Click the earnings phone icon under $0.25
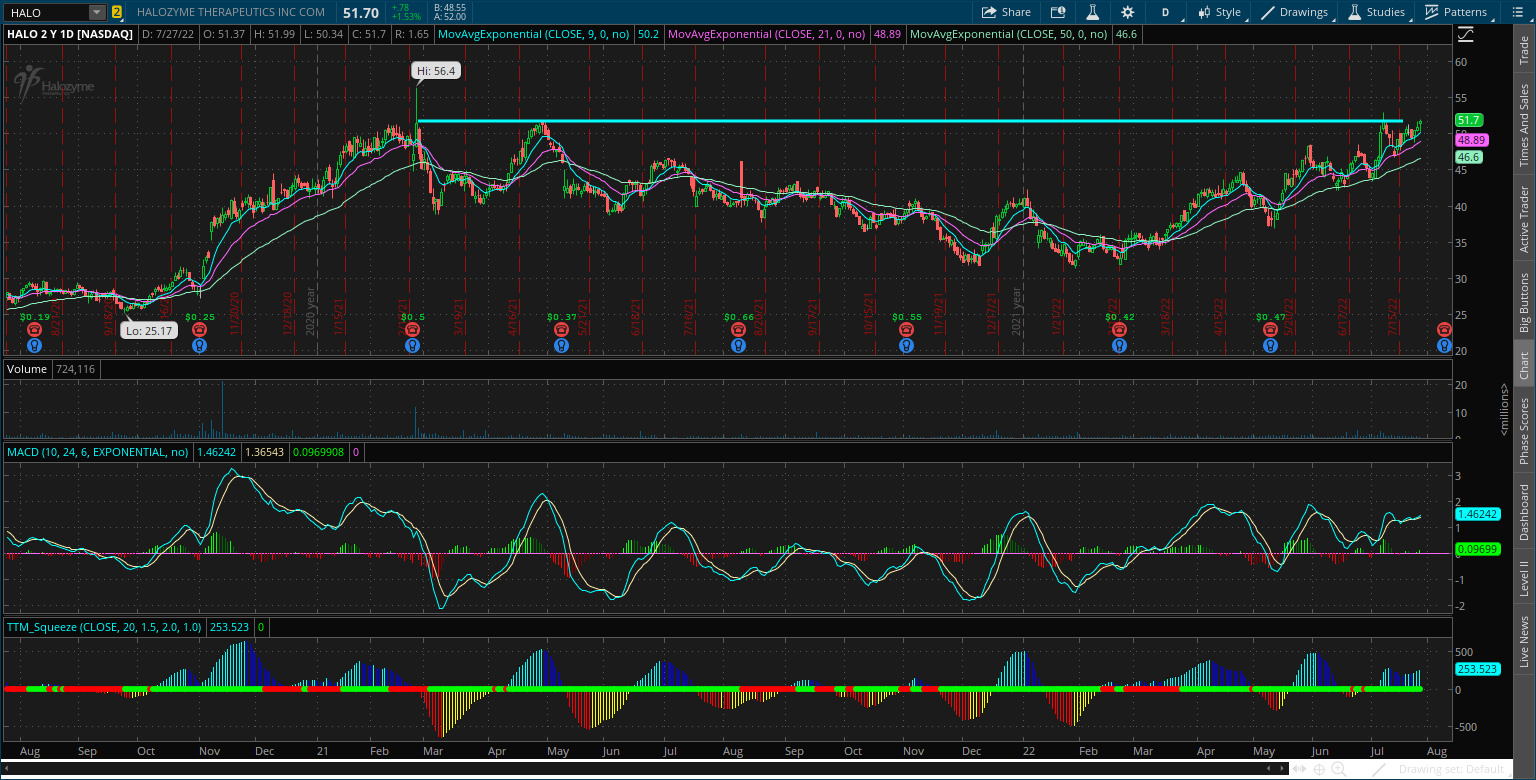Viewport: 1536px width, 780px height. 199,329
